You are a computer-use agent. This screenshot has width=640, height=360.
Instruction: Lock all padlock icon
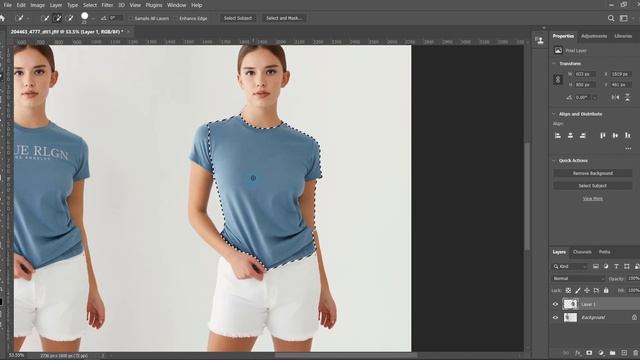coord(606,291)
